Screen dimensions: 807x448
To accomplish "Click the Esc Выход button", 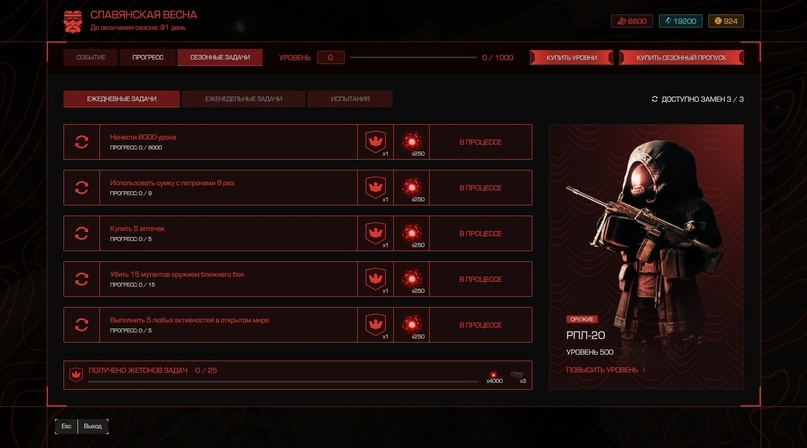I will pos(82,426).
